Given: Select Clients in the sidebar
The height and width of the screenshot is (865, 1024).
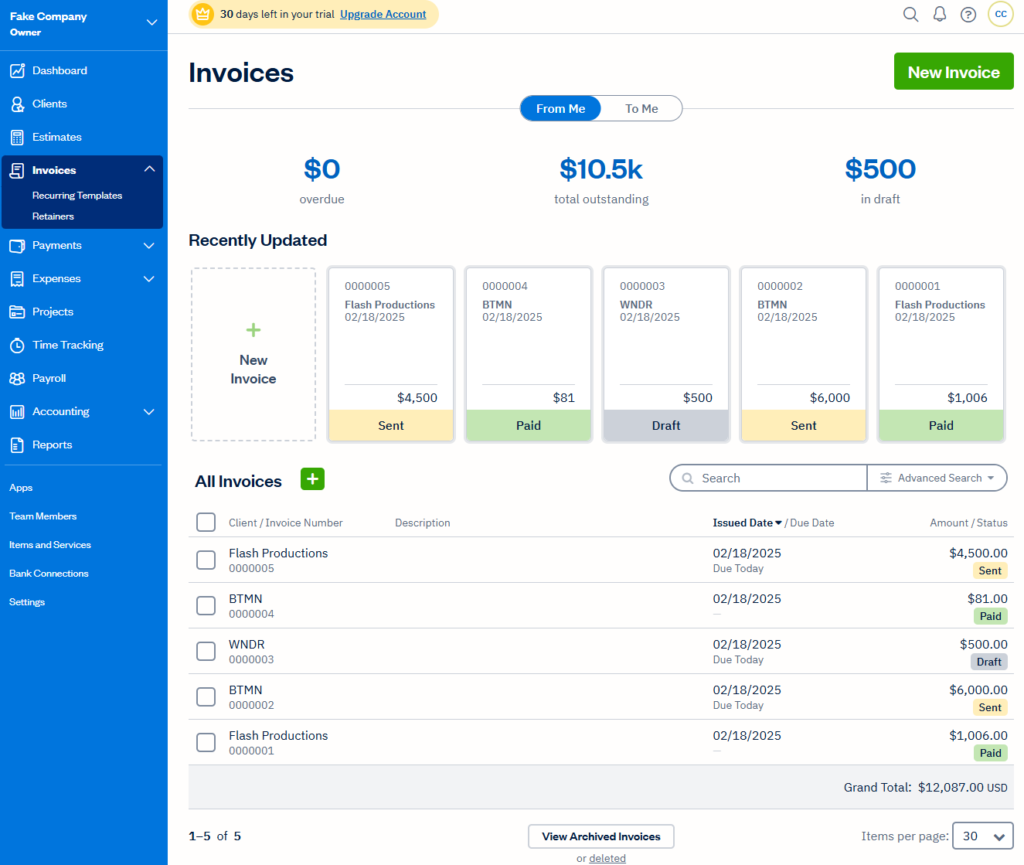Looking at the screenshot, I should pos(55,103).
